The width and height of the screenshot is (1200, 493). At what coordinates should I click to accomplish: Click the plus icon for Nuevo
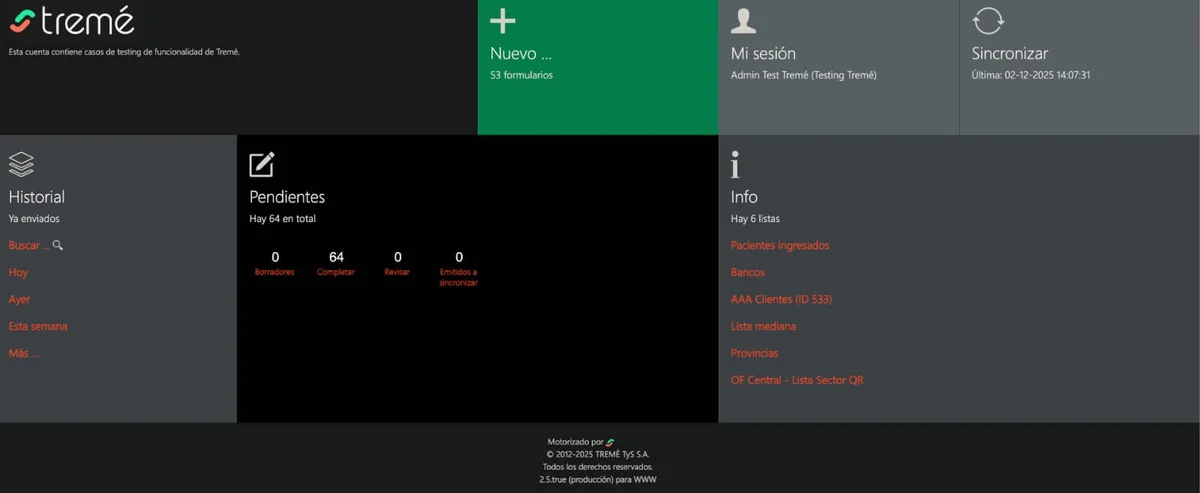point(503,20)
